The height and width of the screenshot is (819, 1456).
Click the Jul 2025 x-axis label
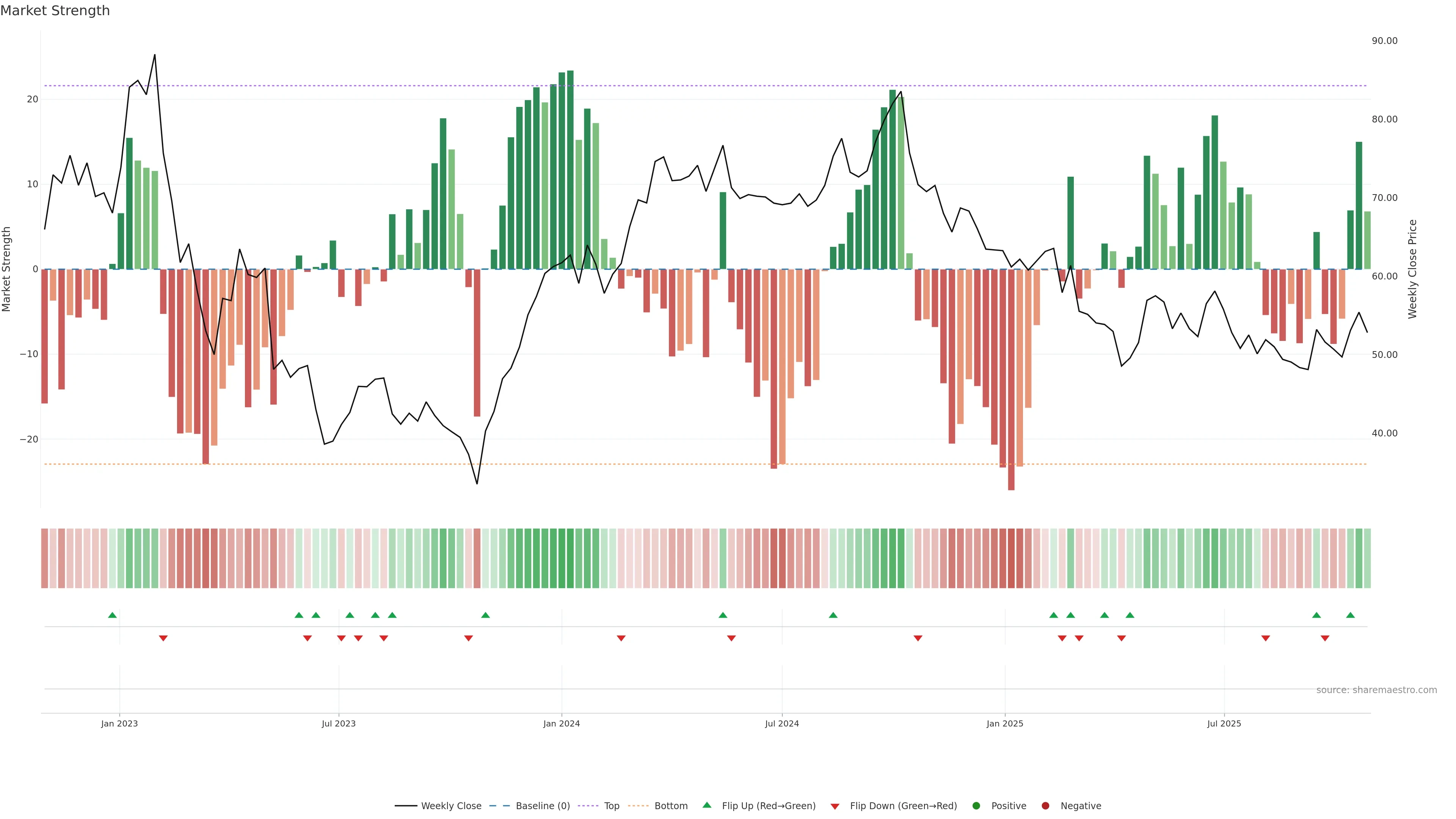point(1224,723)
